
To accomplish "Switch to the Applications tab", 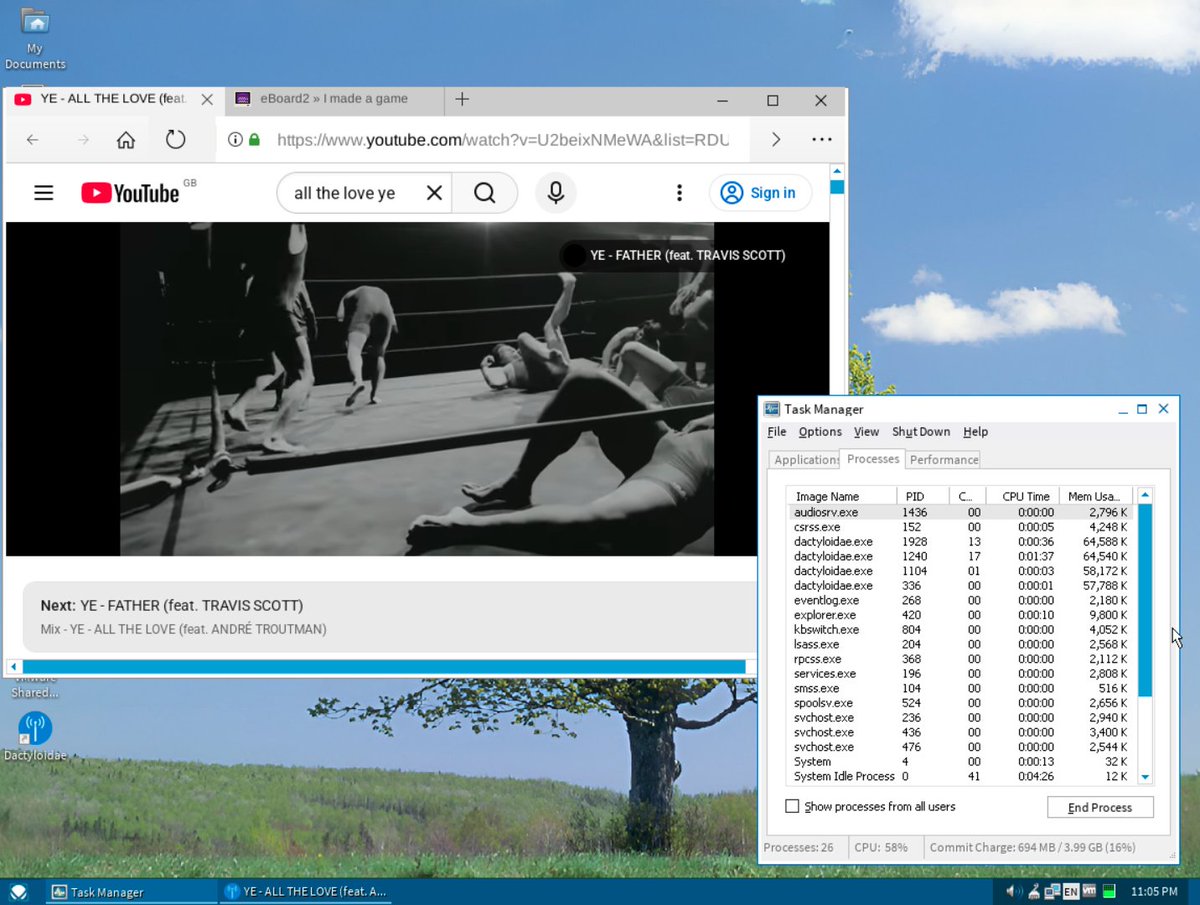I will [805, 460].
